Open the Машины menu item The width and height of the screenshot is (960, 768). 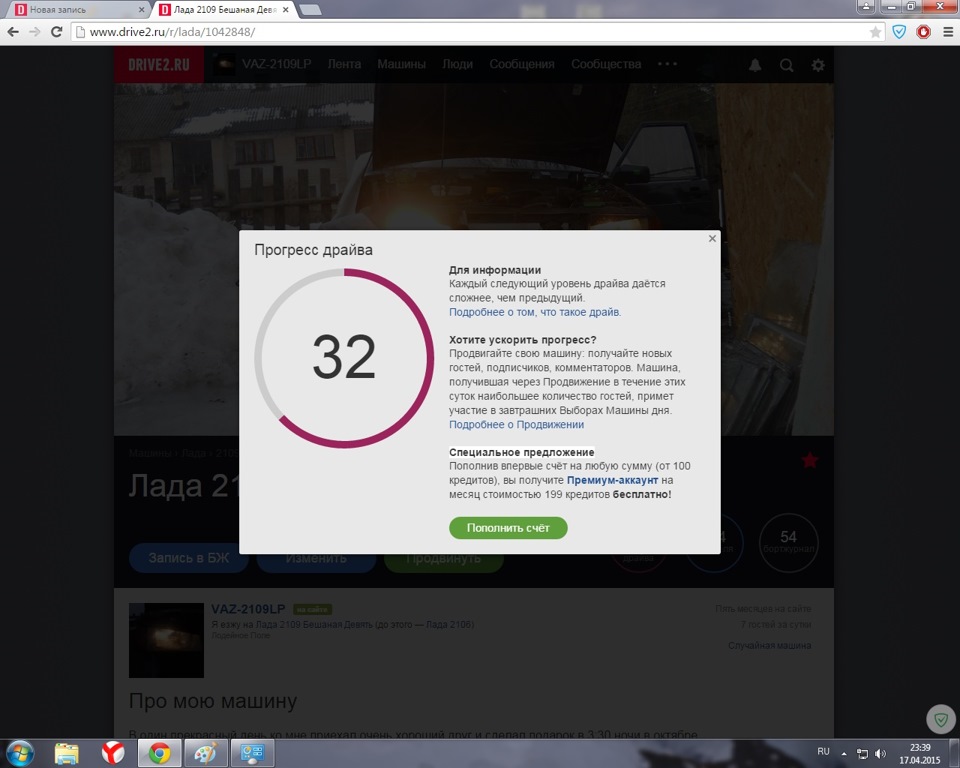pos(401,64)
